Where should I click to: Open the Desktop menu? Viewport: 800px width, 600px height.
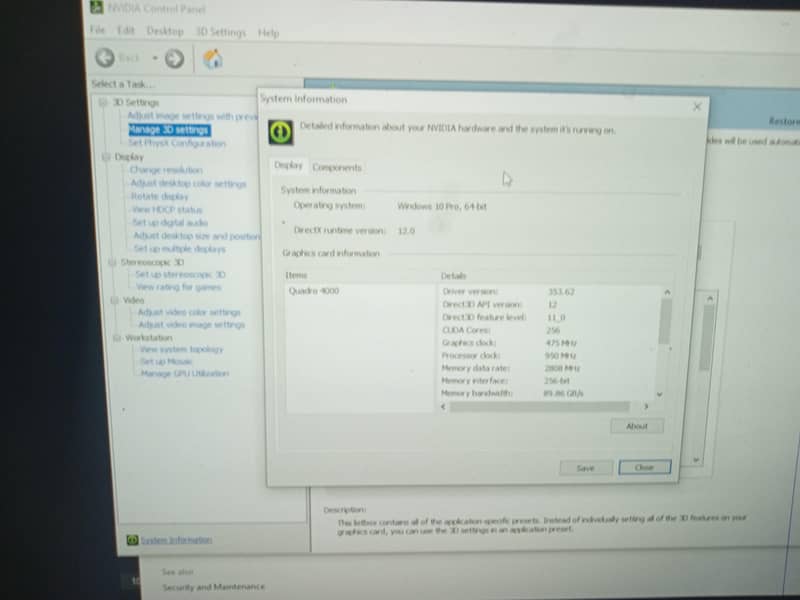point(164,31)
